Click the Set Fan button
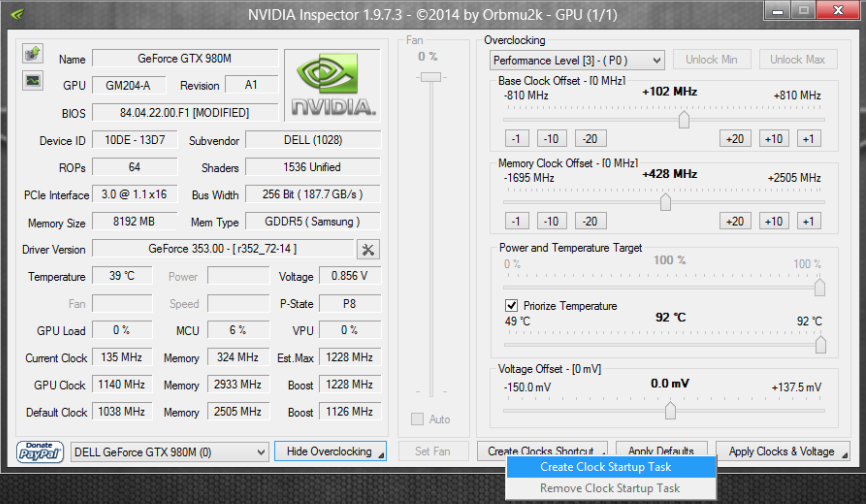866x504 pixels. pyautogui.click(x=433, y=452)
